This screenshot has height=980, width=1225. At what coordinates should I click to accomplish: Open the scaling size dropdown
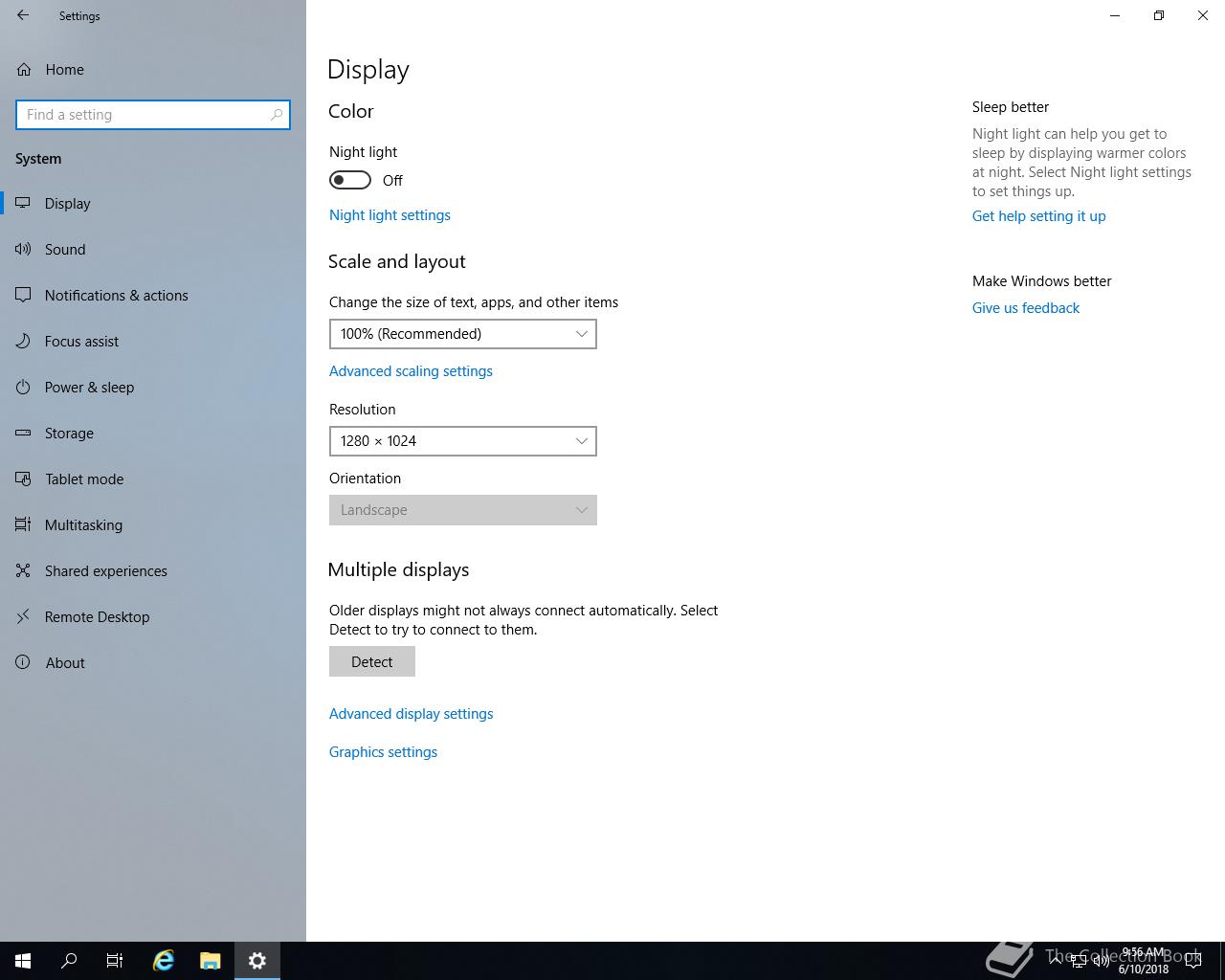(463, 334)
